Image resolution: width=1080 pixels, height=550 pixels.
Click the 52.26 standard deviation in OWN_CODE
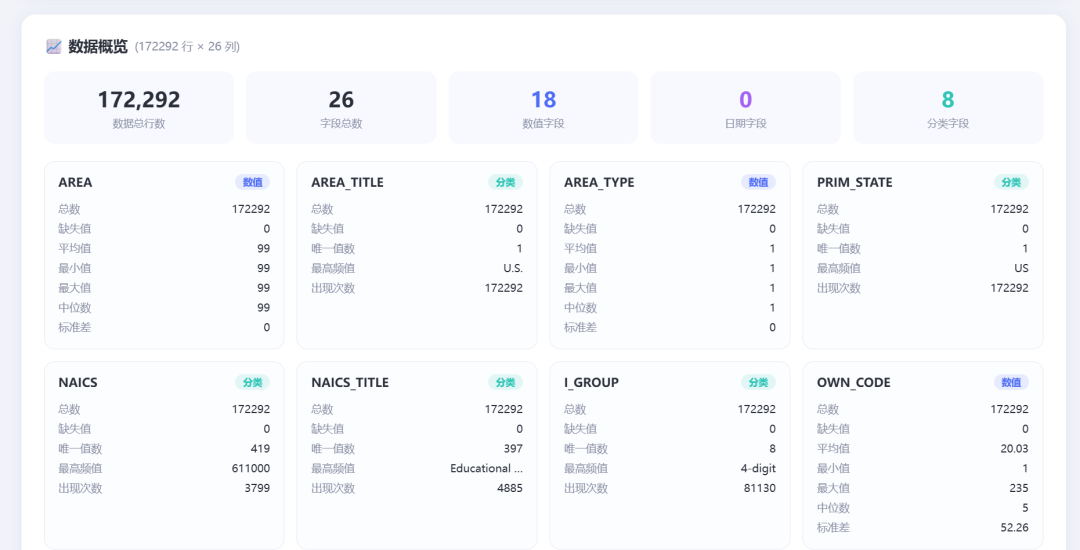click(1016, 528)
